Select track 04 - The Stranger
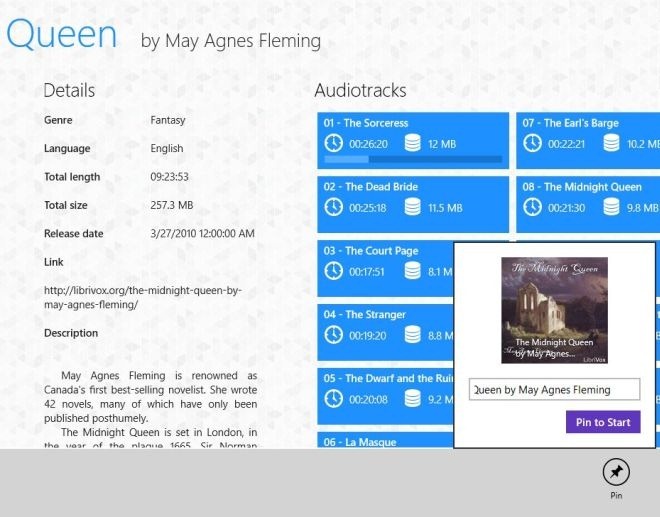The image size is (660, 517). point(385,333)
